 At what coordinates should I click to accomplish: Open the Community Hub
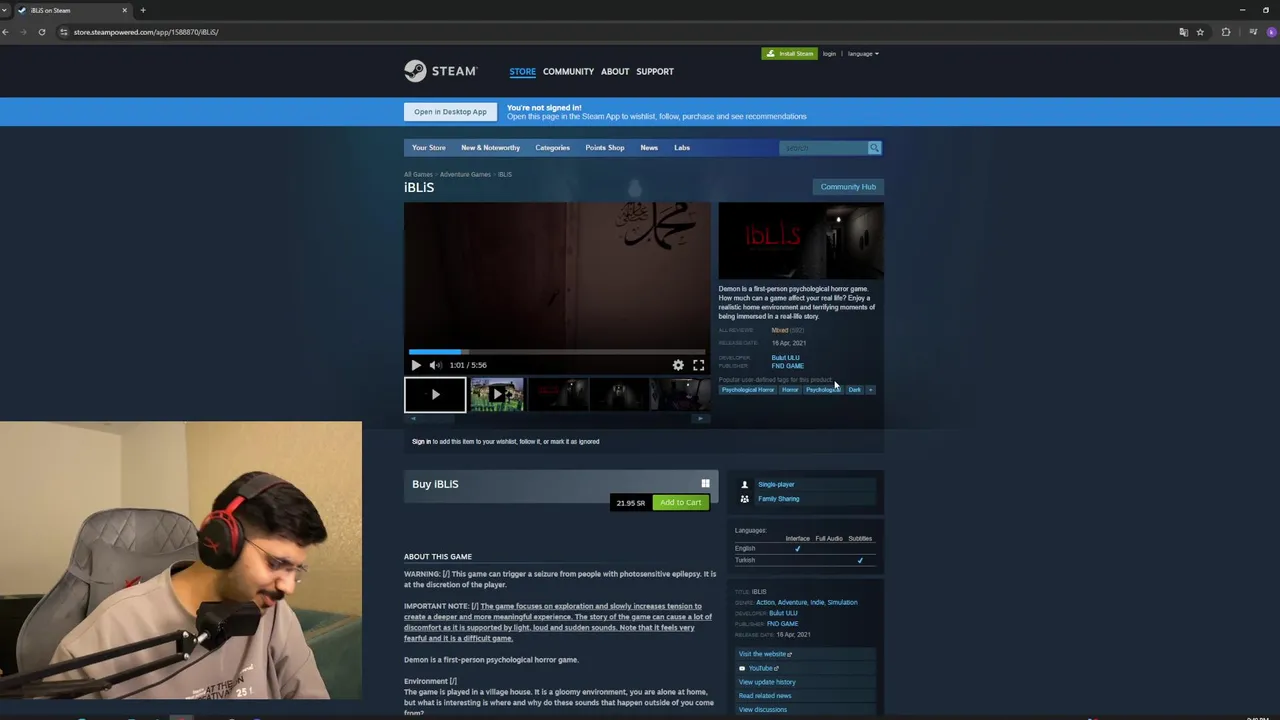pos(848,187)
